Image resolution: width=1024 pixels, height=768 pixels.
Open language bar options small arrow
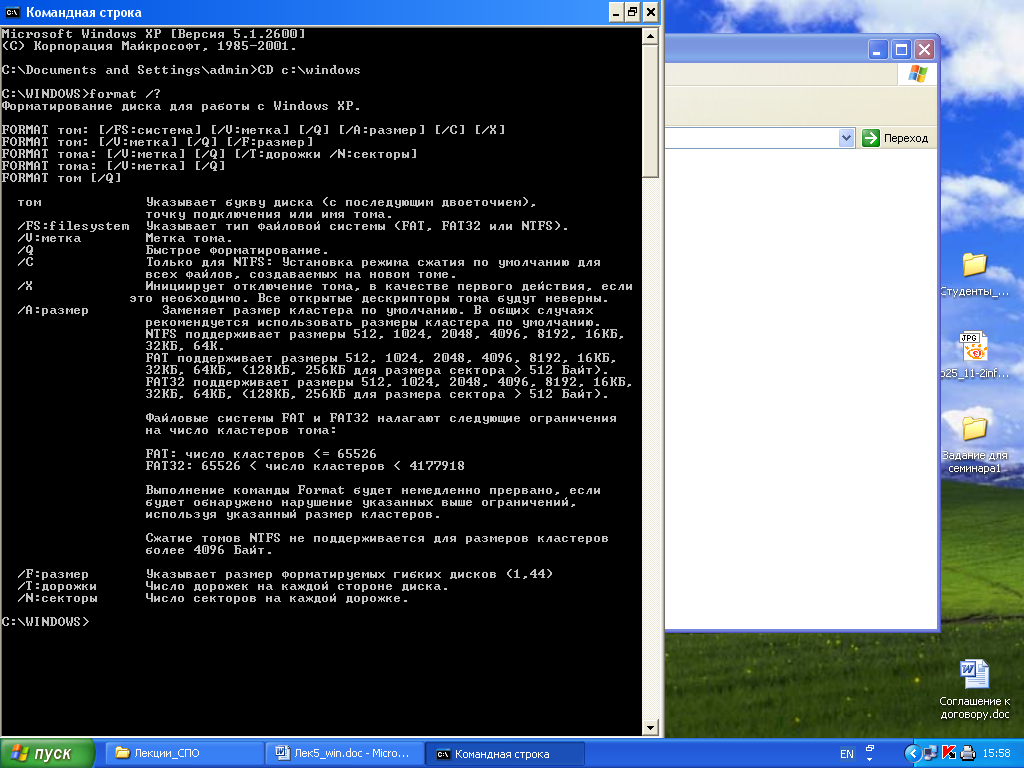(x=870, y=760)
